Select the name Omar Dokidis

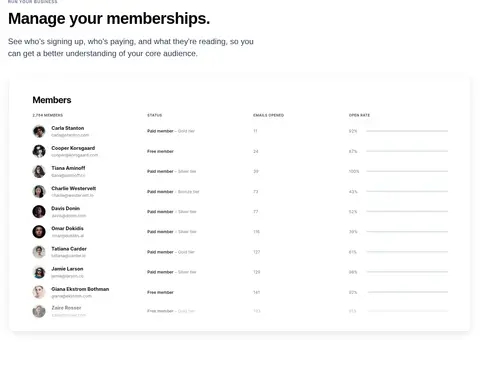coord(67,228)
